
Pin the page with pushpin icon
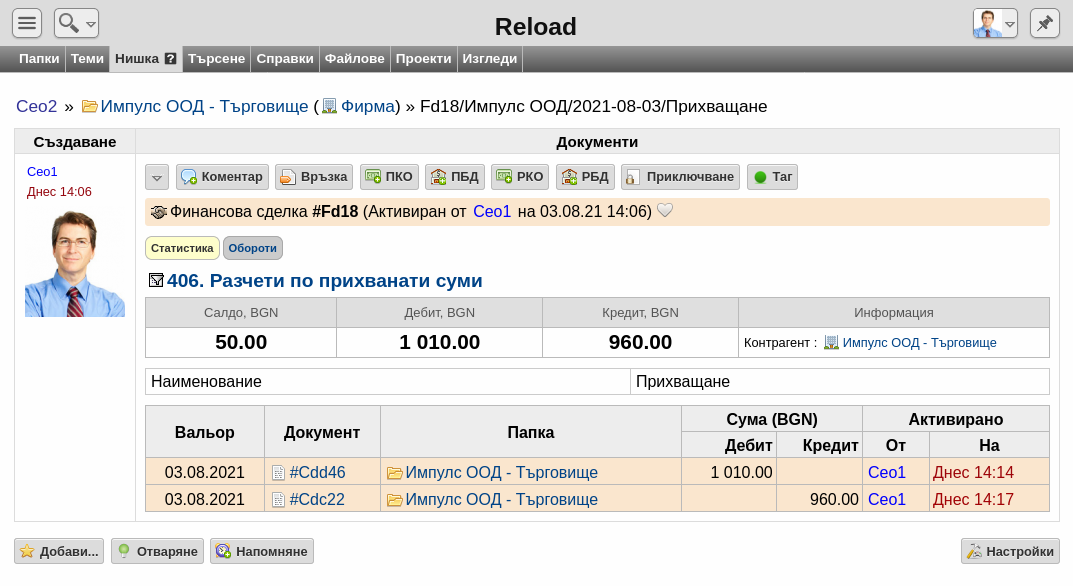coord(1044,23)
